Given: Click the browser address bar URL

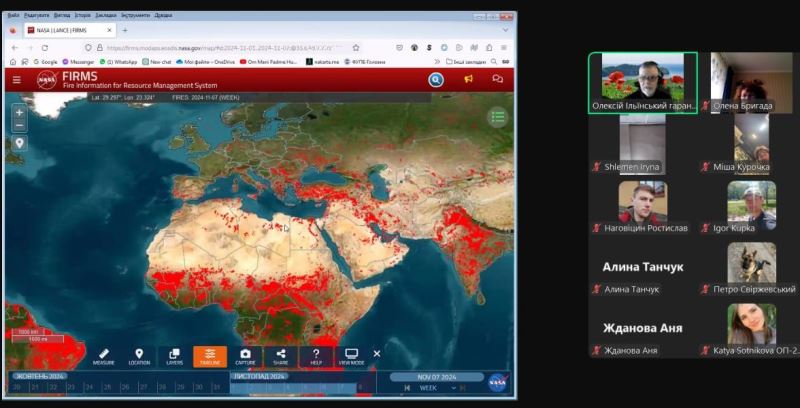Looking at the screenshot, I should coord(222,47).
